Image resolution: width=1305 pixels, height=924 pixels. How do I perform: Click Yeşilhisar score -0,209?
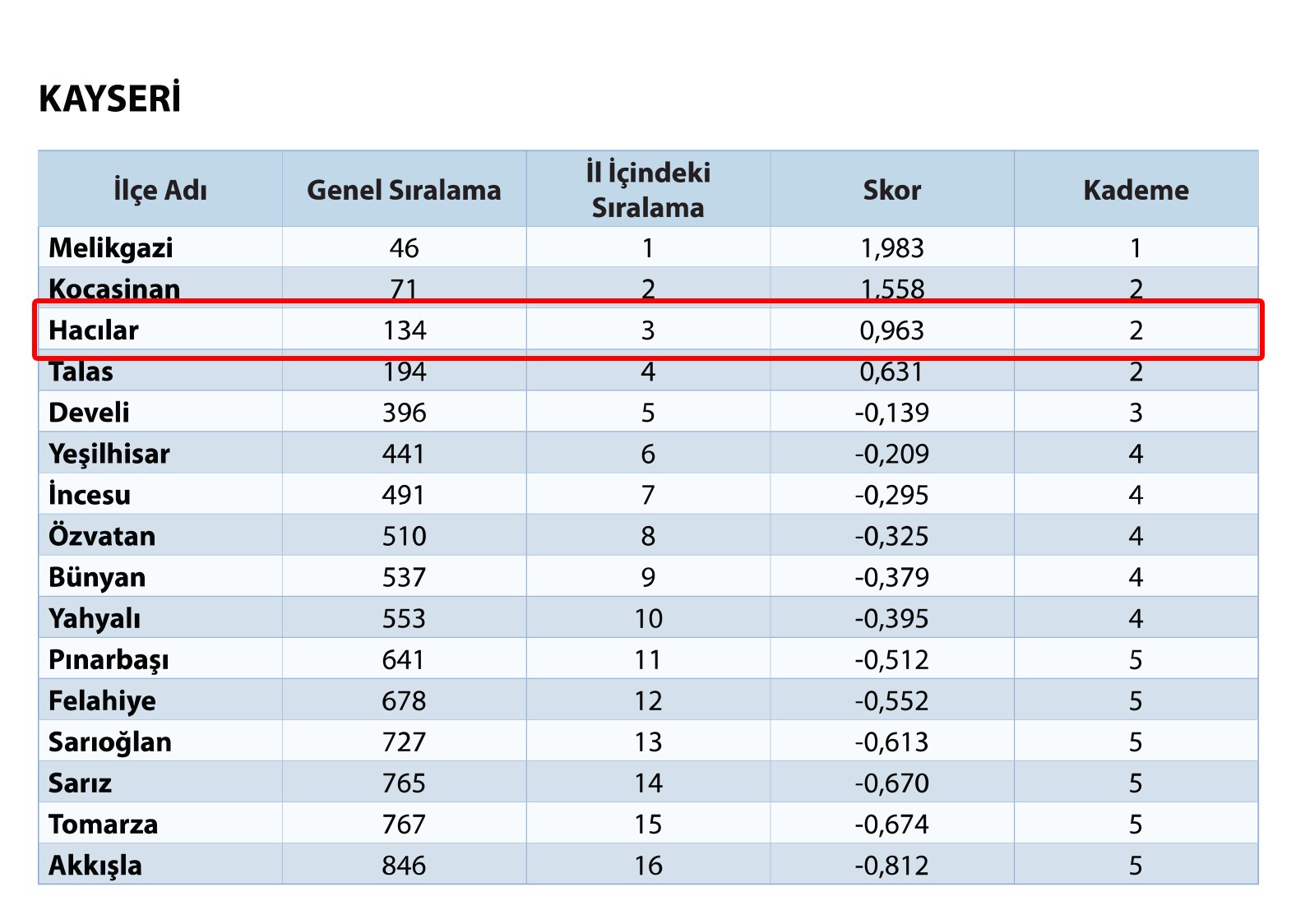click(892, 454)
